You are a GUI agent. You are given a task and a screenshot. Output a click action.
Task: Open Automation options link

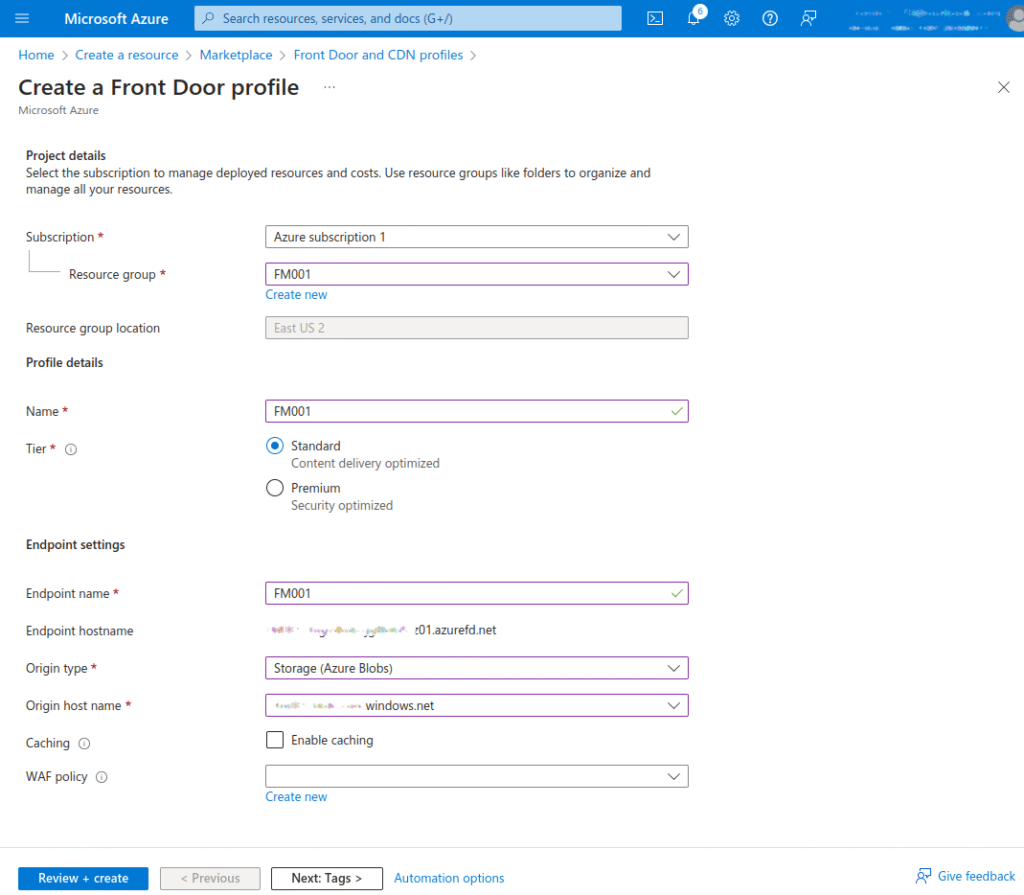click(x=449, y=878)
